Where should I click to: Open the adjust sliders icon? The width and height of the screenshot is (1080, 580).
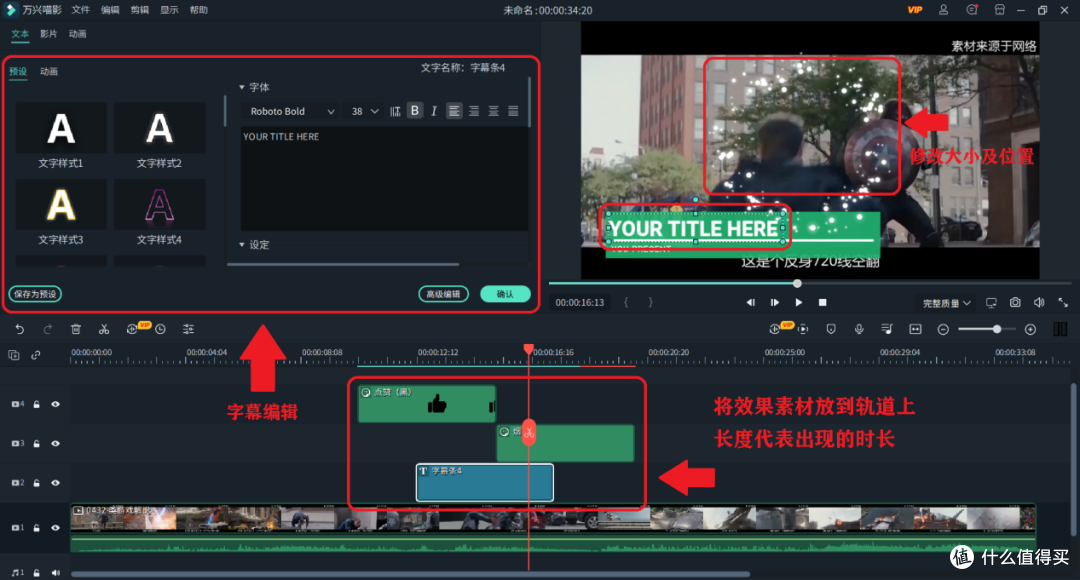click(188, 329)
